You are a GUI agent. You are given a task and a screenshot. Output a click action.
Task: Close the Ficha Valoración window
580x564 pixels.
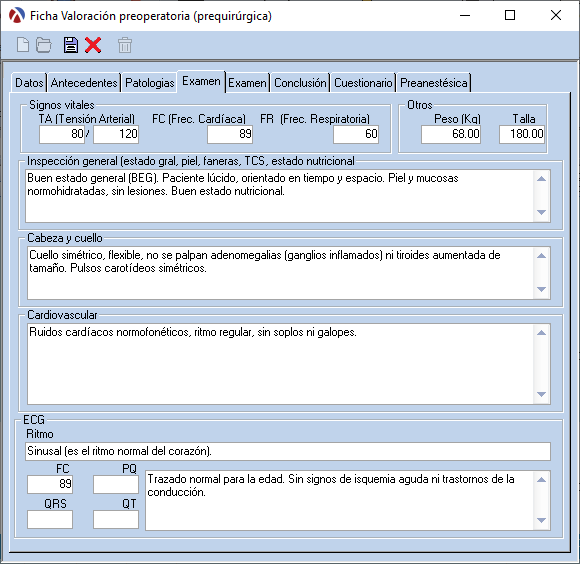tap(556, 16)
